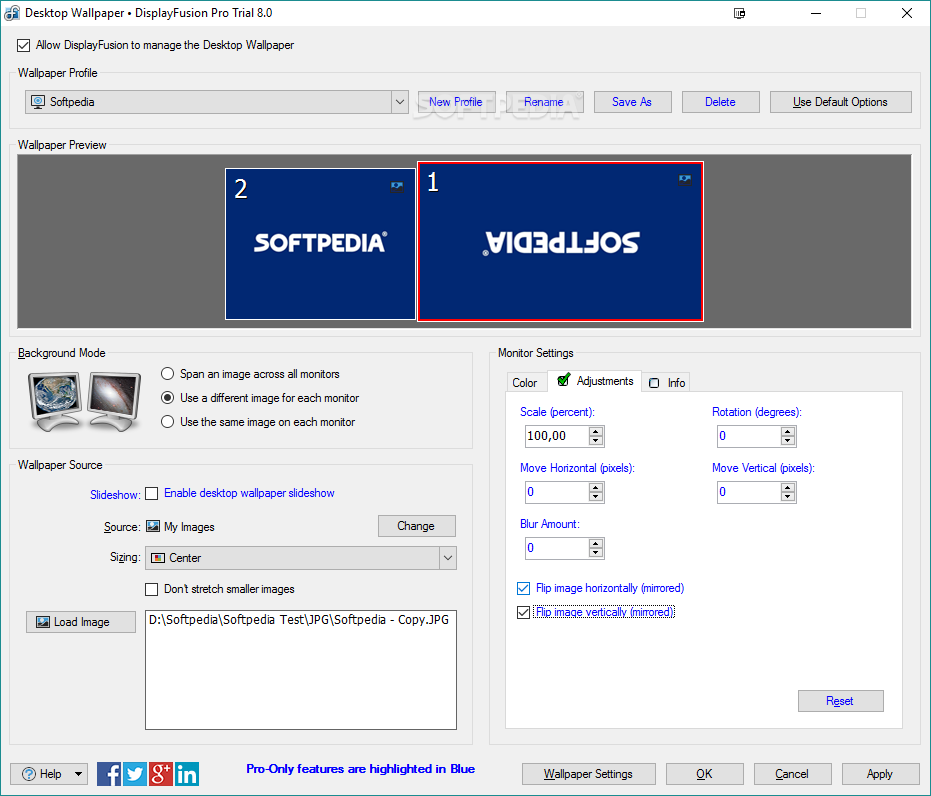This screenshot has width=931, height=796.
Task: Click the Load Image button
Action: tap(81, 622)
